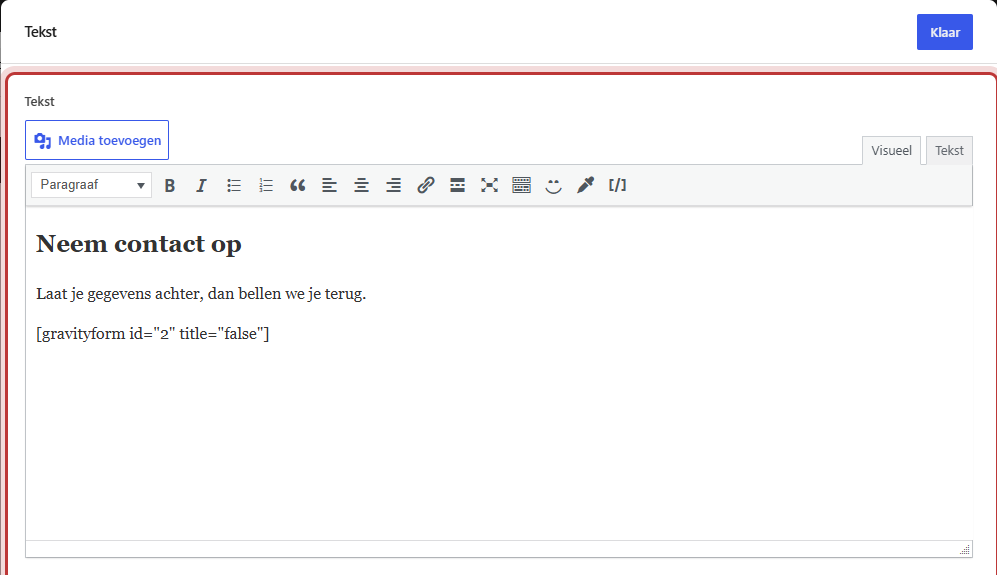This screenshot has width=997, height=575.
Task: Toggle the extra toolbar row
Action: 521,185
